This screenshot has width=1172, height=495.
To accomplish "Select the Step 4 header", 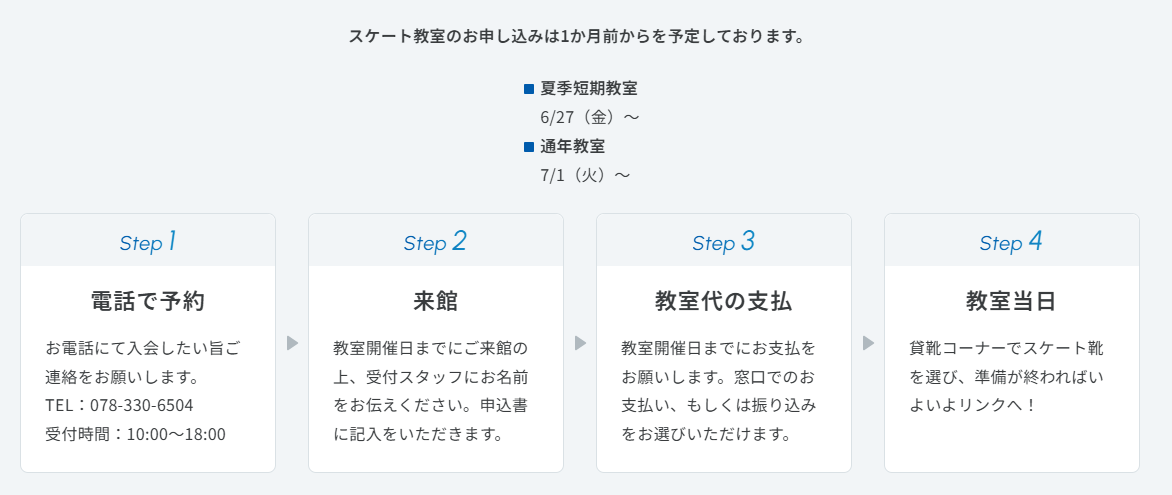I will pyautogui.click(x=1011, y=241).
